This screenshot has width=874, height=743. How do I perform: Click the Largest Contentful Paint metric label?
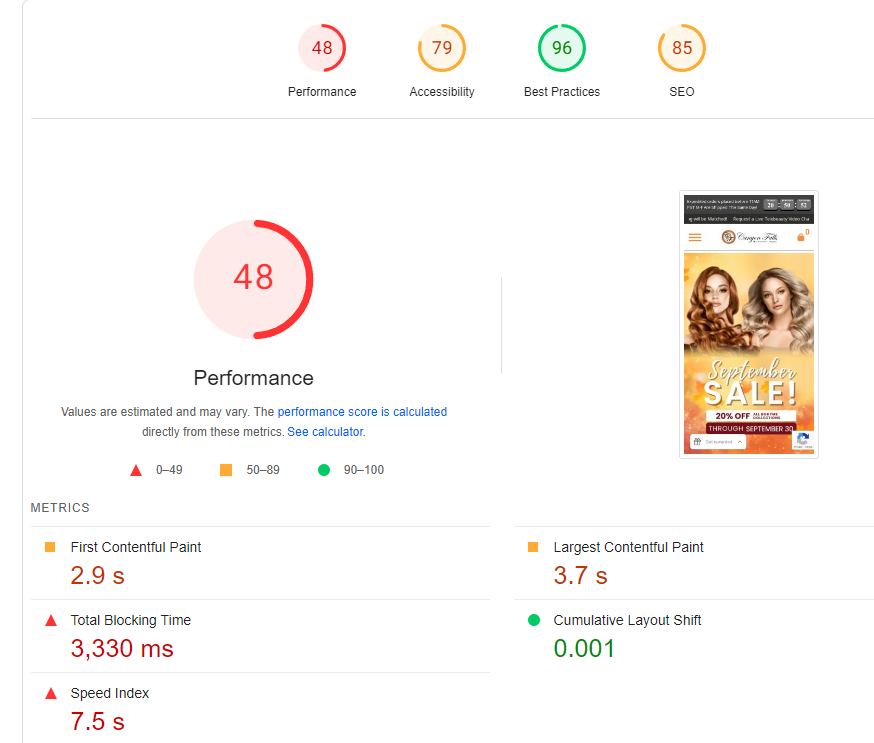pos(628,547)
